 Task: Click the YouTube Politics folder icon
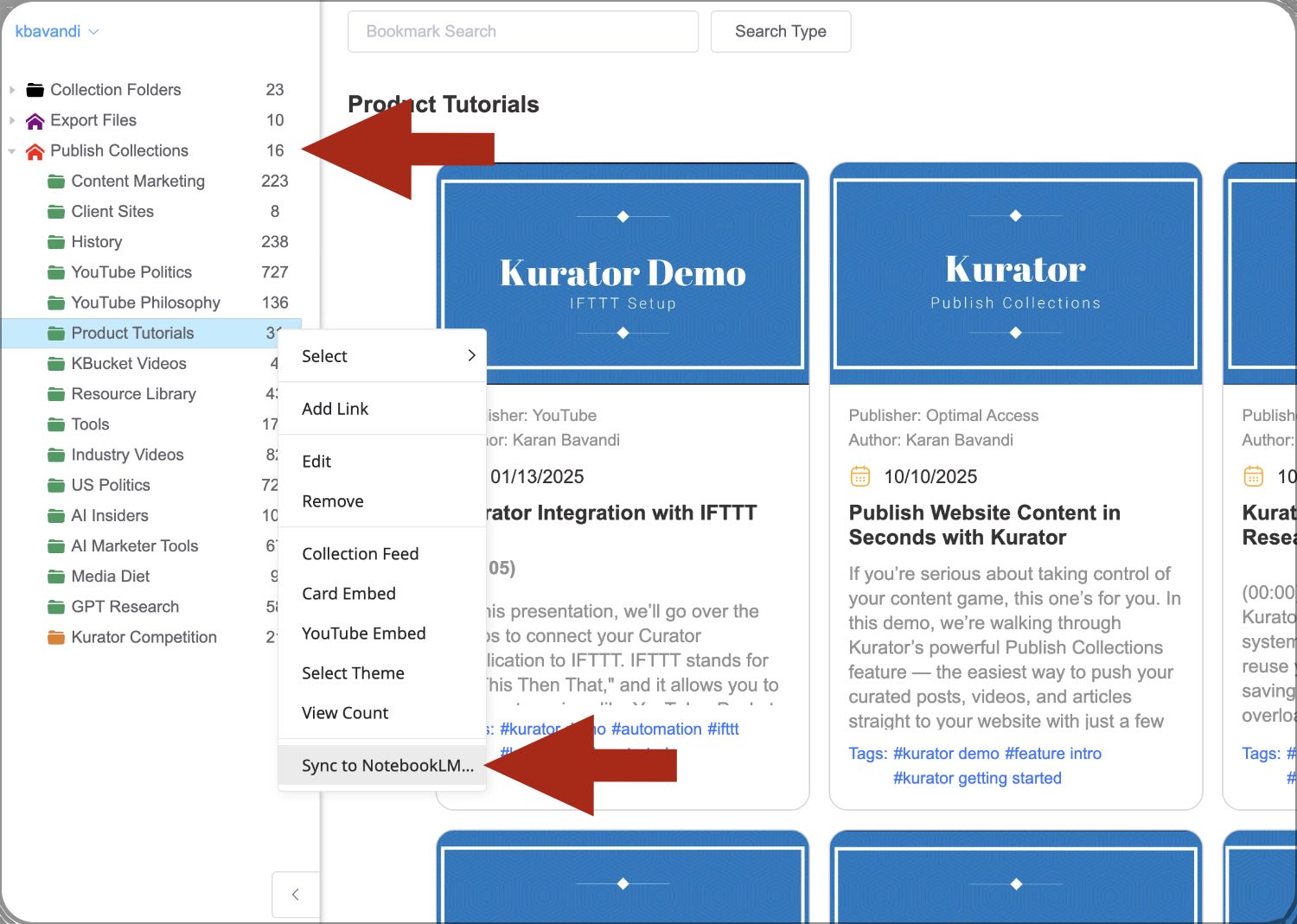tap(56, 272)
